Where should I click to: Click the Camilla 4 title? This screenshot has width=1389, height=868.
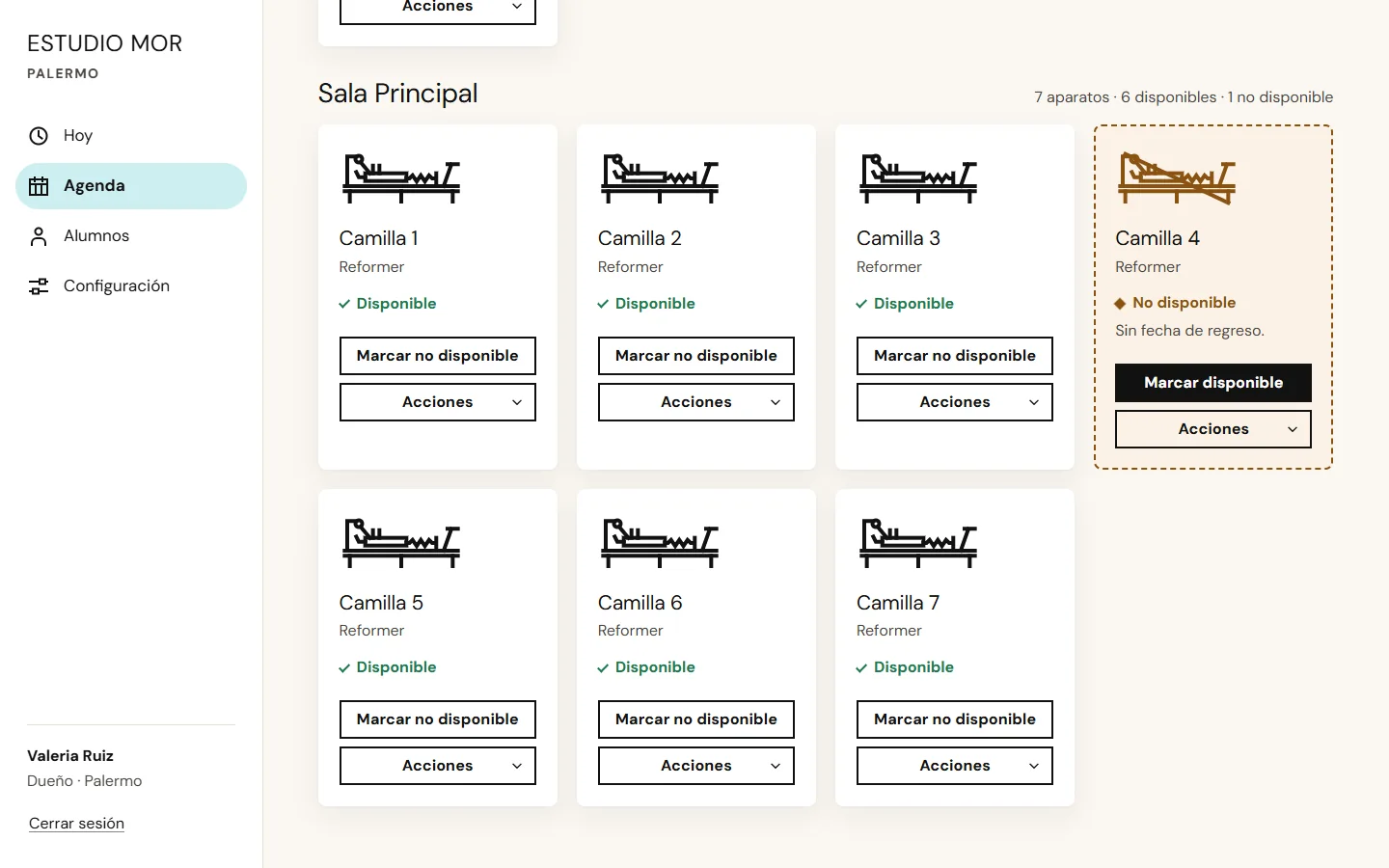tap(1157, 238)
